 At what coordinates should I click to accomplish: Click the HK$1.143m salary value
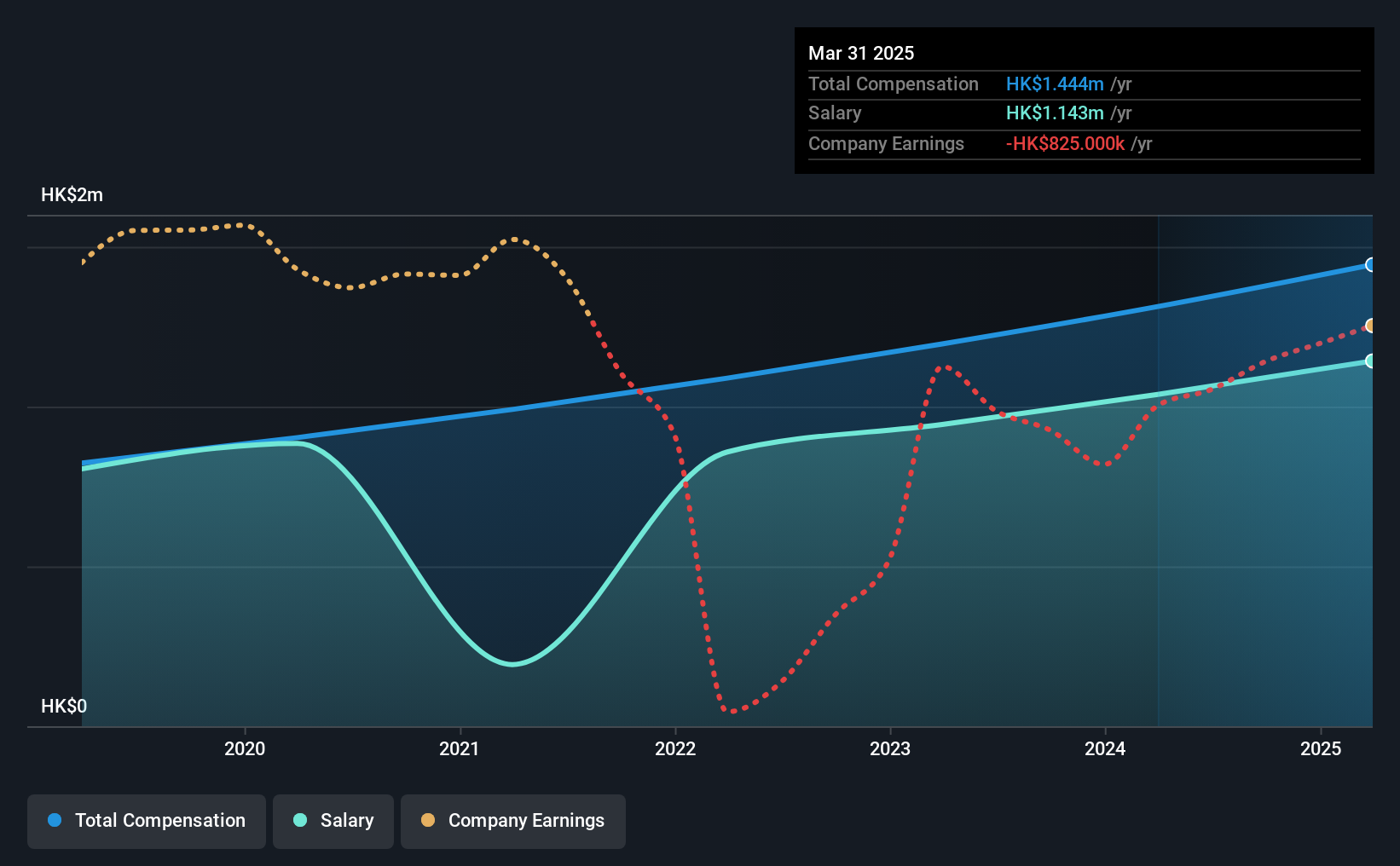tap(1055, 113)
